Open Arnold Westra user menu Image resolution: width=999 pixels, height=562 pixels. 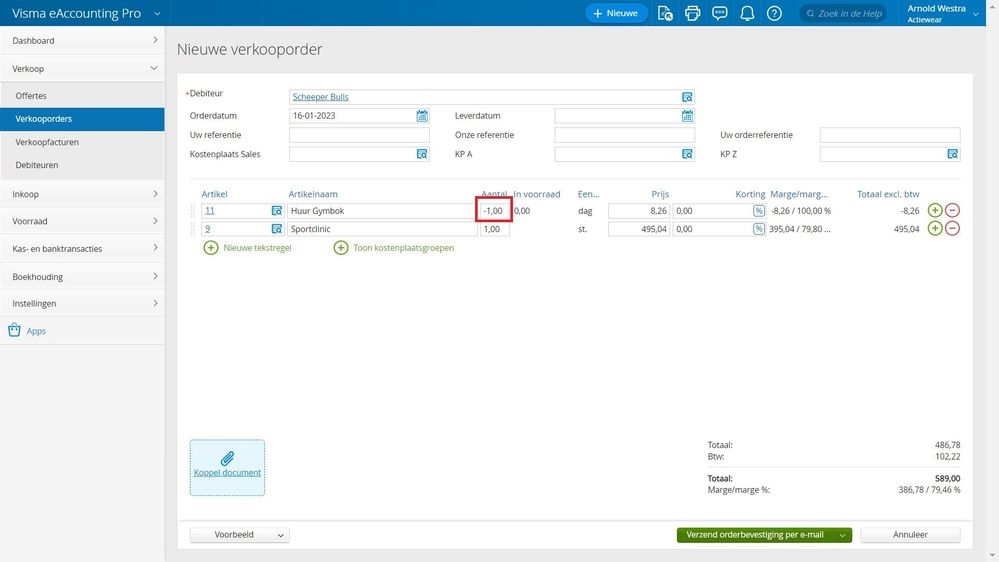tap(943, 13)
